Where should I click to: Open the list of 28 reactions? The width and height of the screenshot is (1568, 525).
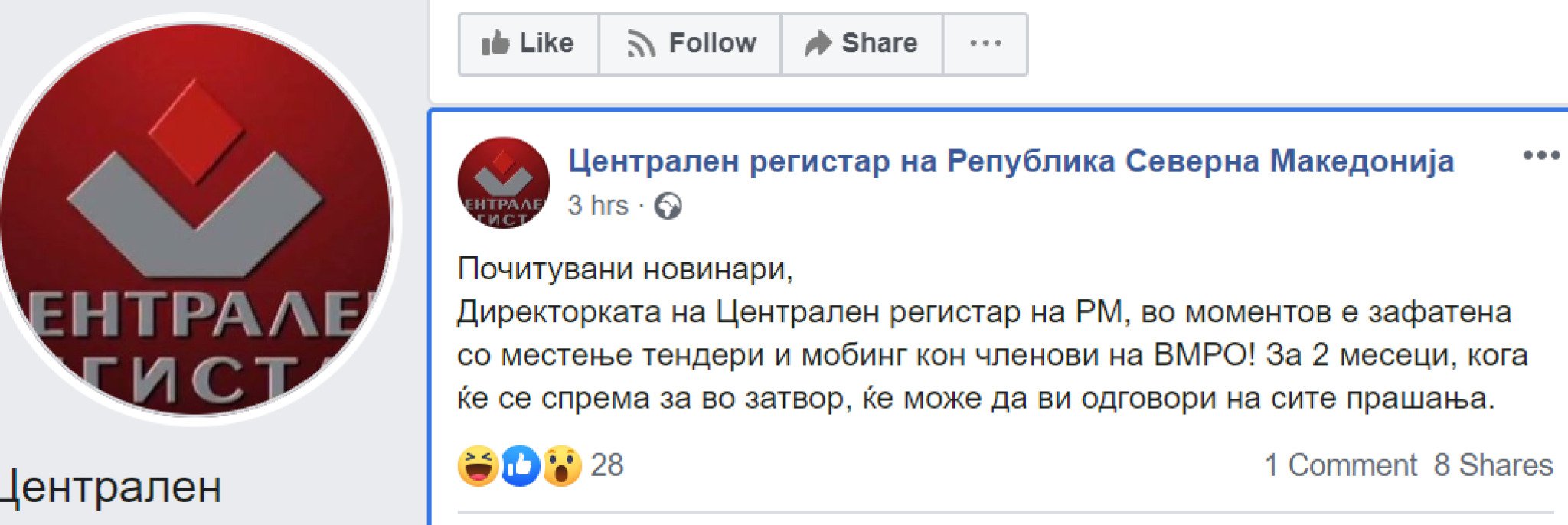(x=607, y=465)
